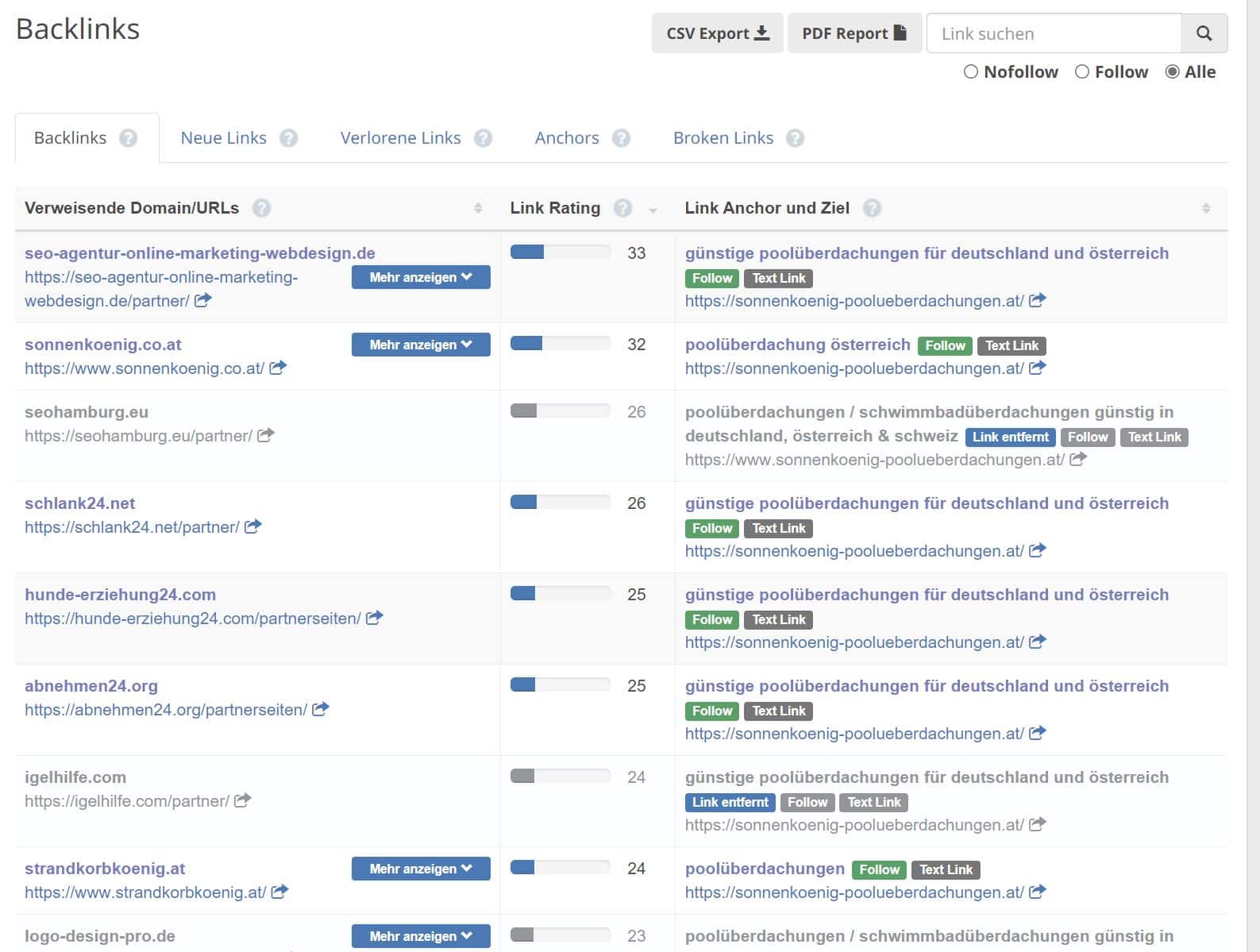Image resolution: width=1260 pixels, height=952 pixels.
Task: Expand Mehr anzeigen for seo-agentur-online-marketing-webdesign.de
Action: (x=421, y=277)
